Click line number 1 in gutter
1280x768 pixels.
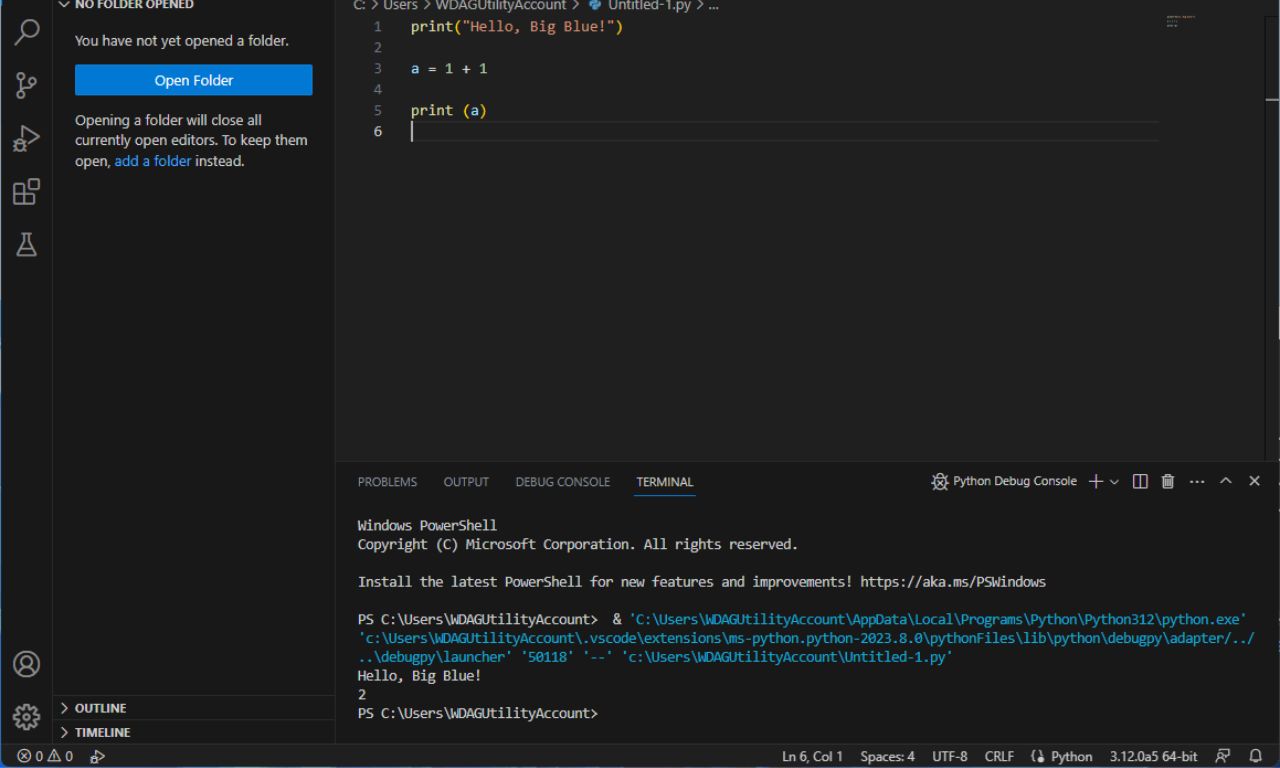378,27
